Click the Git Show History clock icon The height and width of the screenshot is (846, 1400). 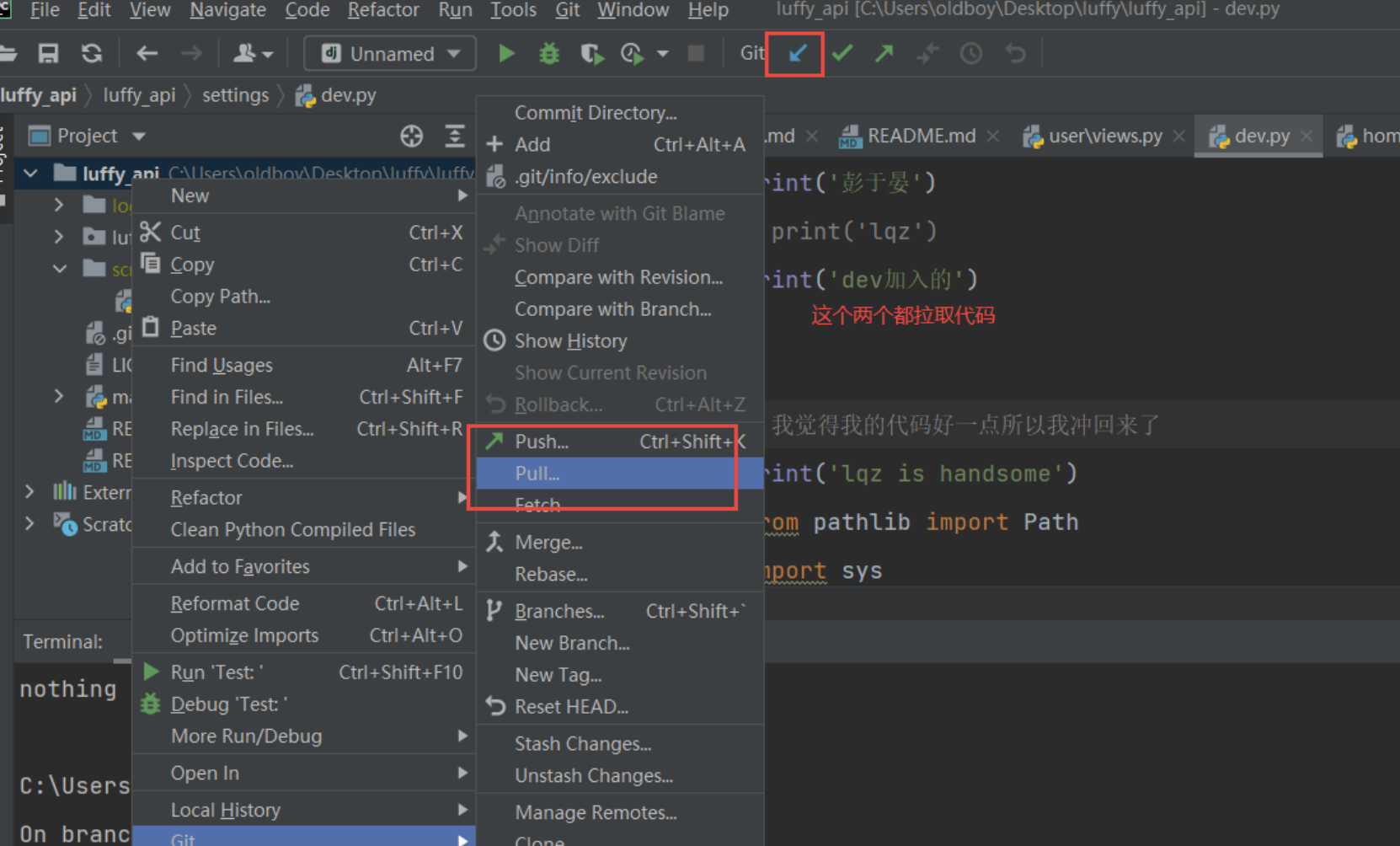pos(971,54)
